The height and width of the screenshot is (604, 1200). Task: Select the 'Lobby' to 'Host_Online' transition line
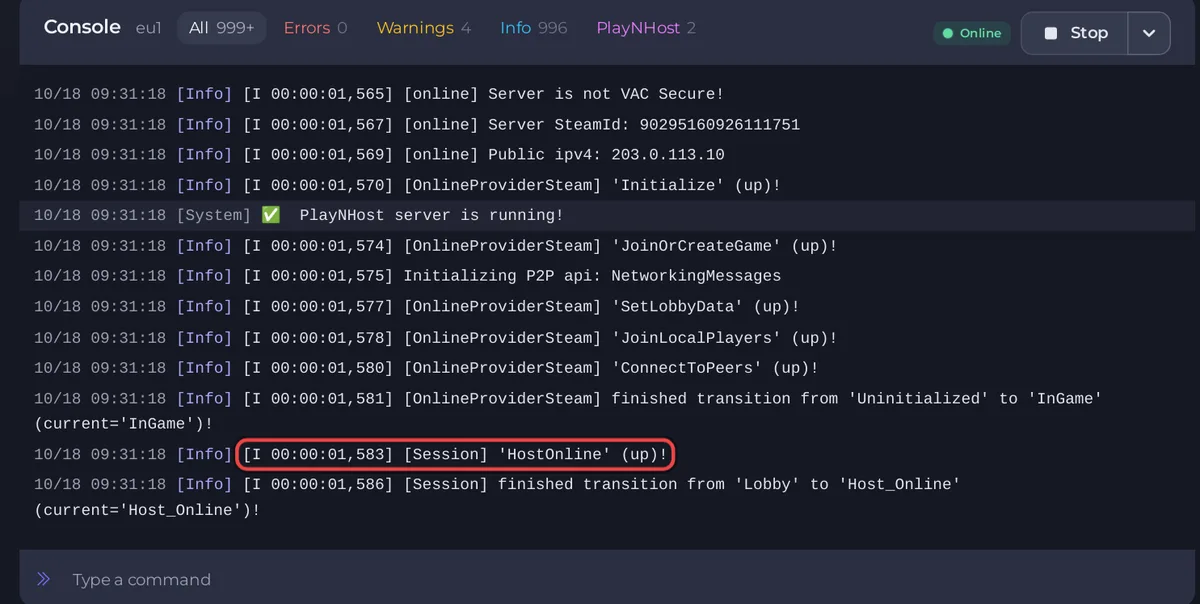[x=497, y=497]
